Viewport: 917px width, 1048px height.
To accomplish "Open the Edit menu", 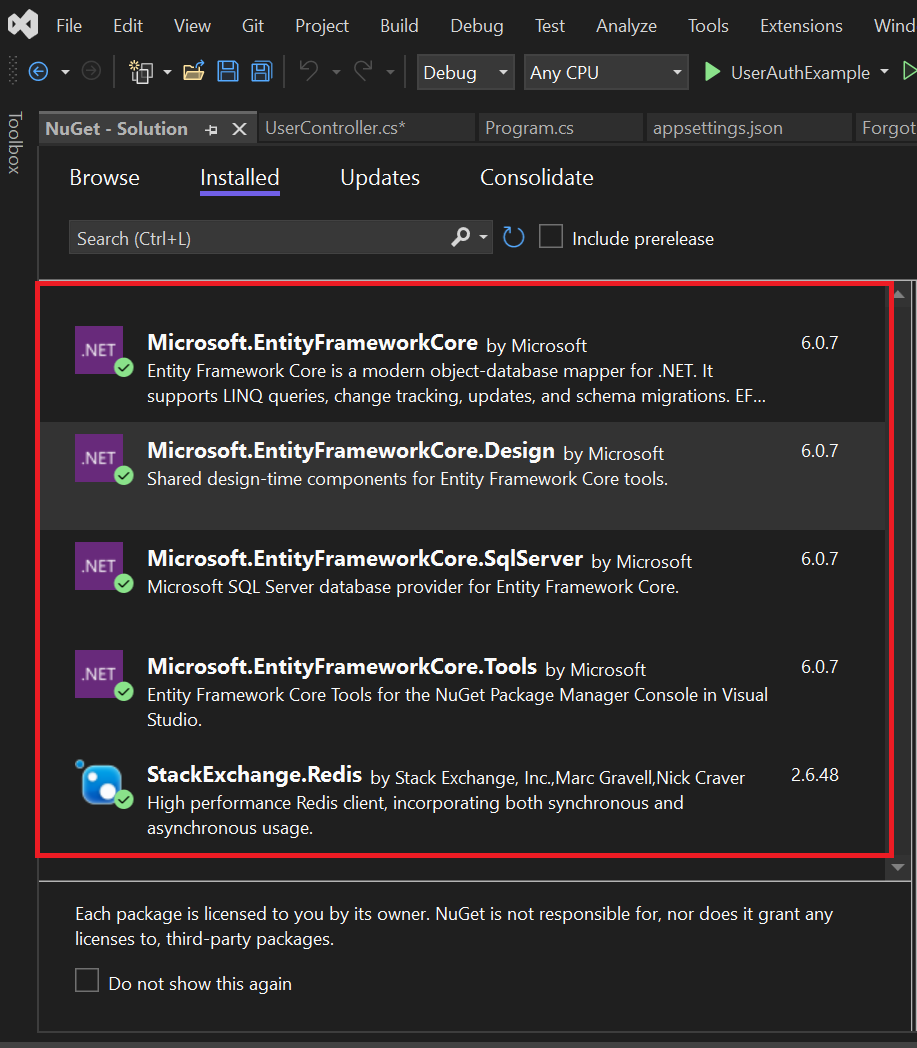I will pos(128,25).
